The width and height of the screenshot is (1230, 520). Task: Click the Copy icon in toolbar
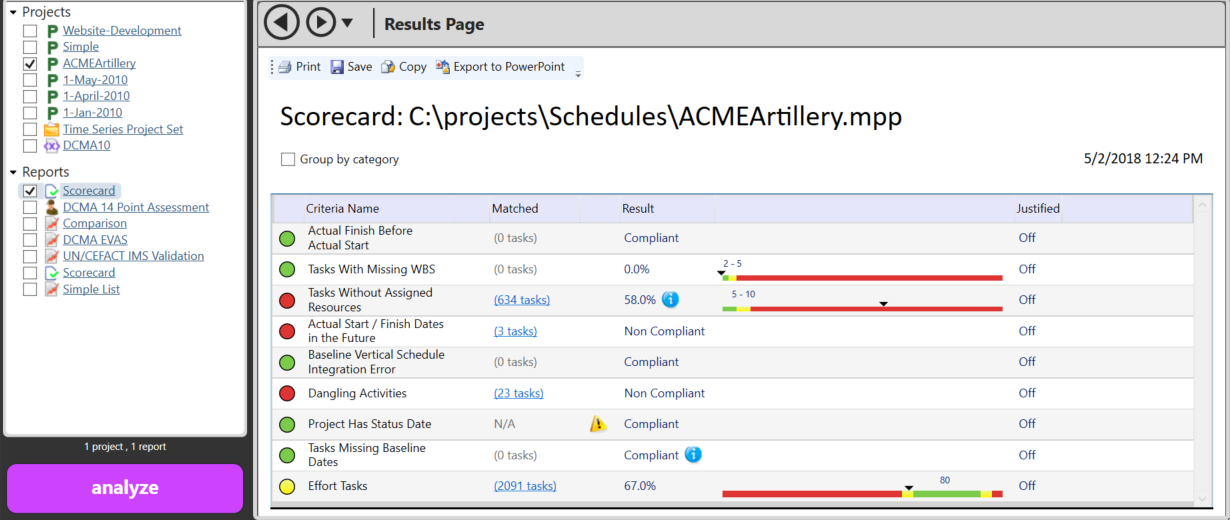(x=387, y=67)
